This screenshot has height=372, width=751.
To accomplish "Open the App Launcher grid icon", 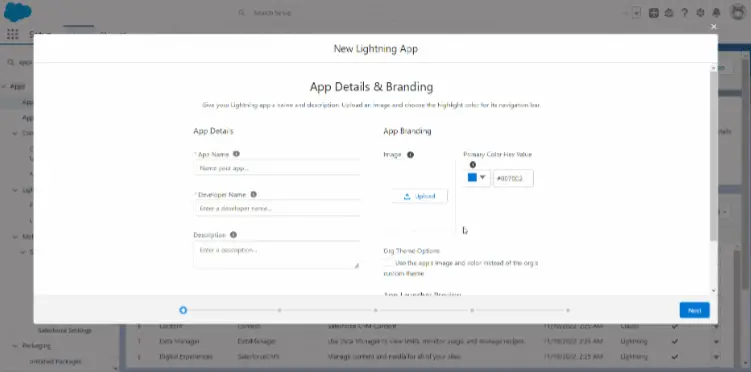I will pyautogui.click(x=12, y=34).
